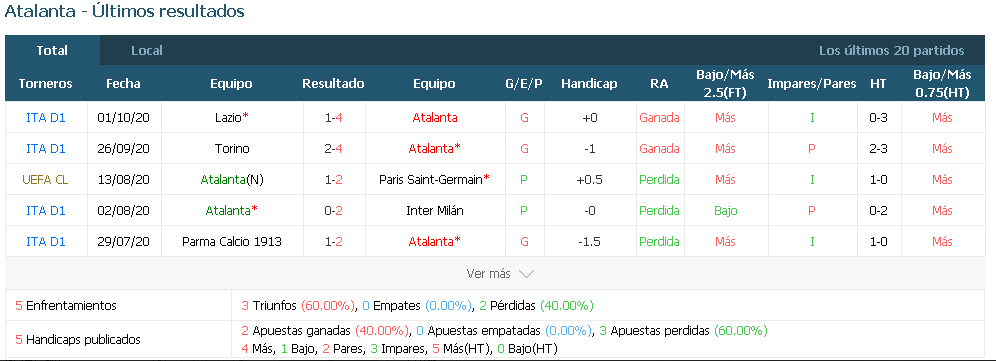
Task: Open ITA D1 link for 01/10/20 match
Action: (x=46, y=118)
